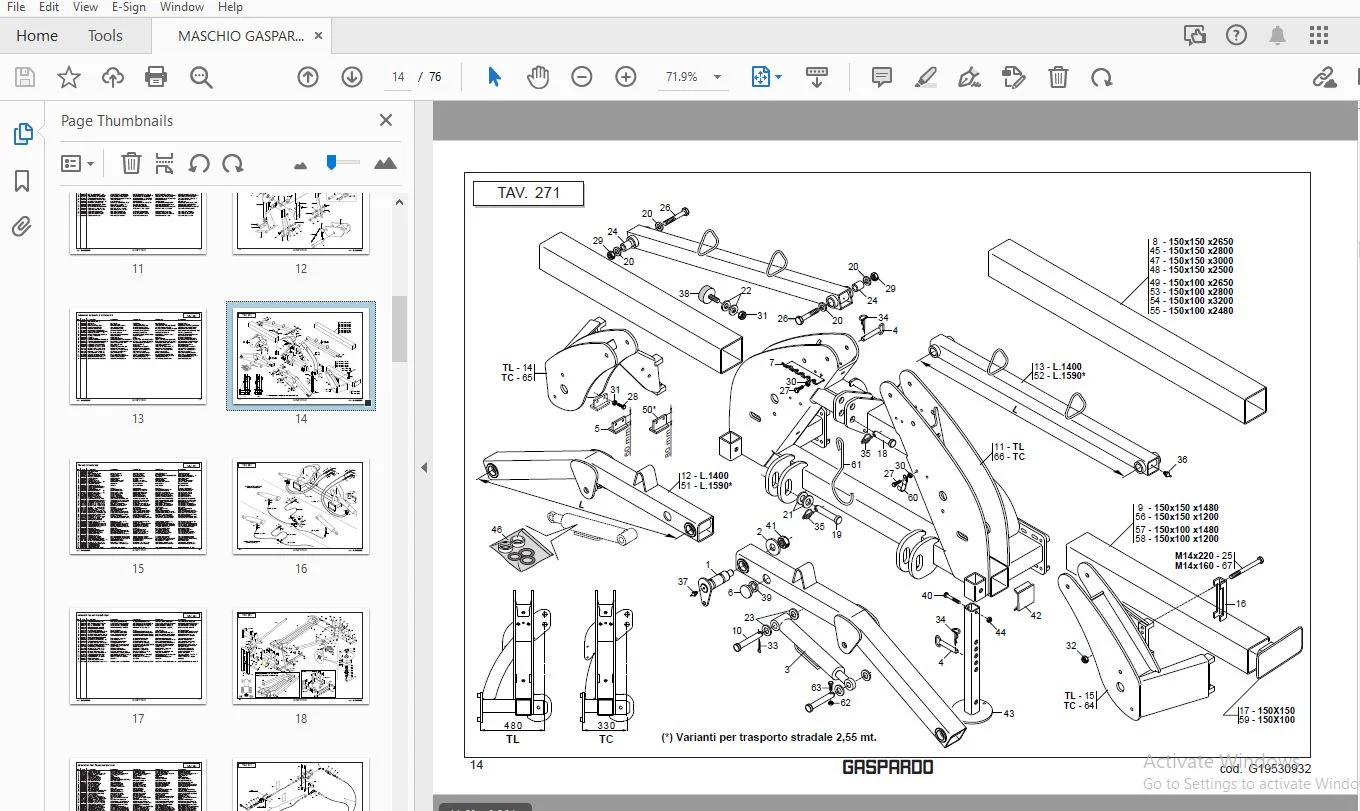Expand the zoom level dropdown

click(x=717, y=77)
